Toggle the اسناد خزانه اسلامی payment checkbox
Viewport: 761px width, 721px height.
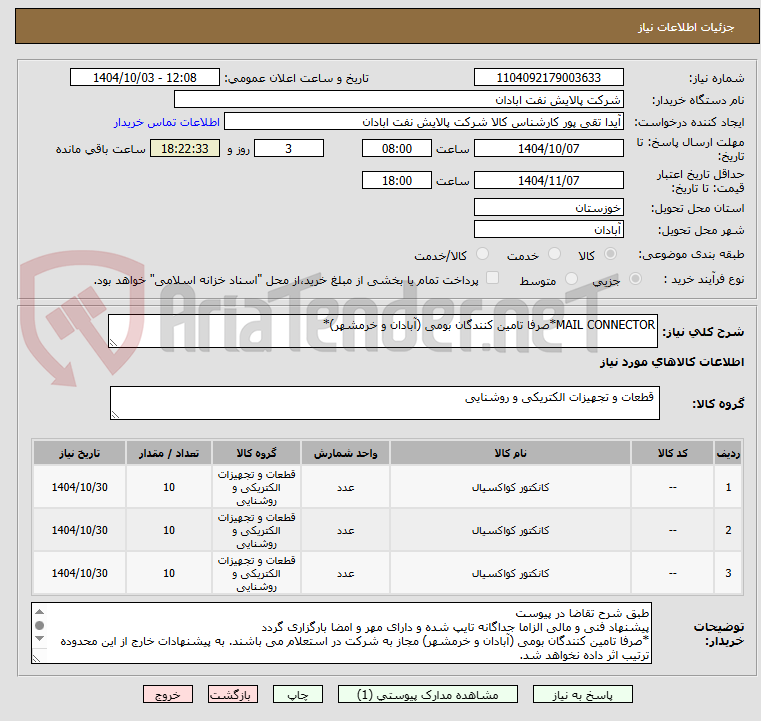coord(493,278)
